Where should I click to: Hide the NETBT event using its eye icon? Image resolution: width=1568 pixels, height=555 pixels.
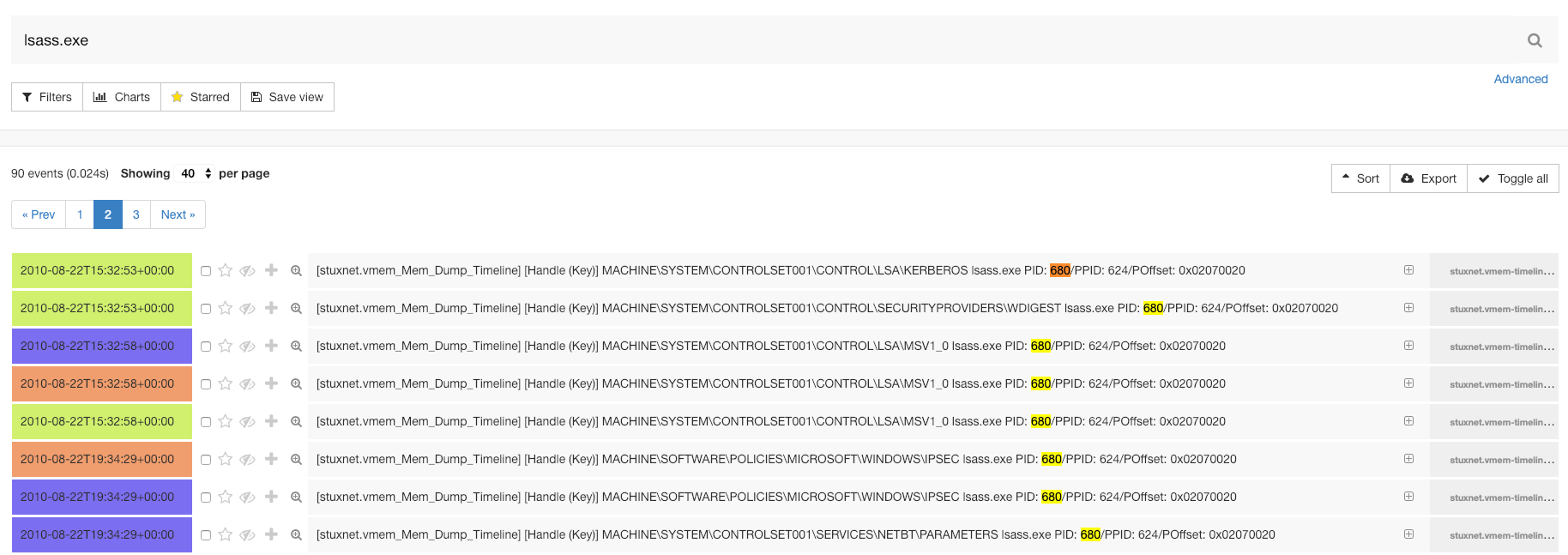pos(247,534)
